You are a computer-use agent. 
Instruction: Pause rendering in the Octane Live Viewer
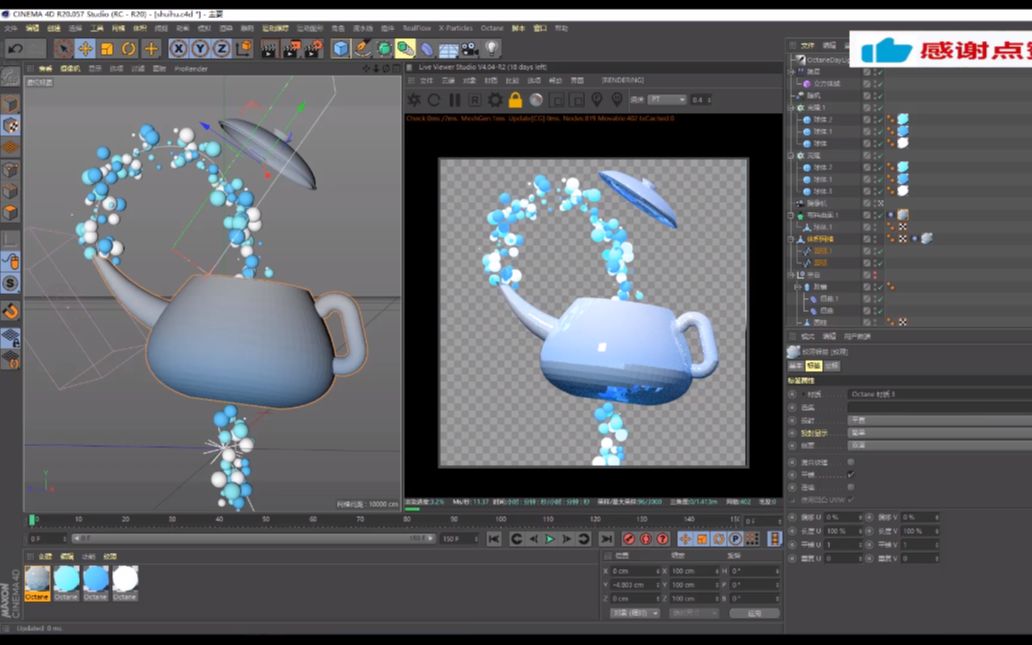tap(454, 99)
